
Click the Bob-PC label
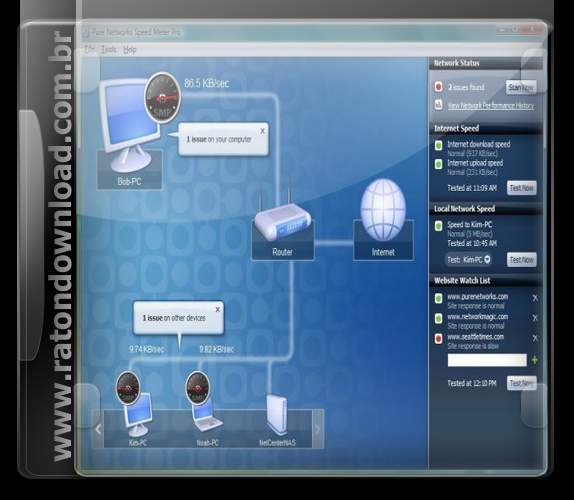129,181
